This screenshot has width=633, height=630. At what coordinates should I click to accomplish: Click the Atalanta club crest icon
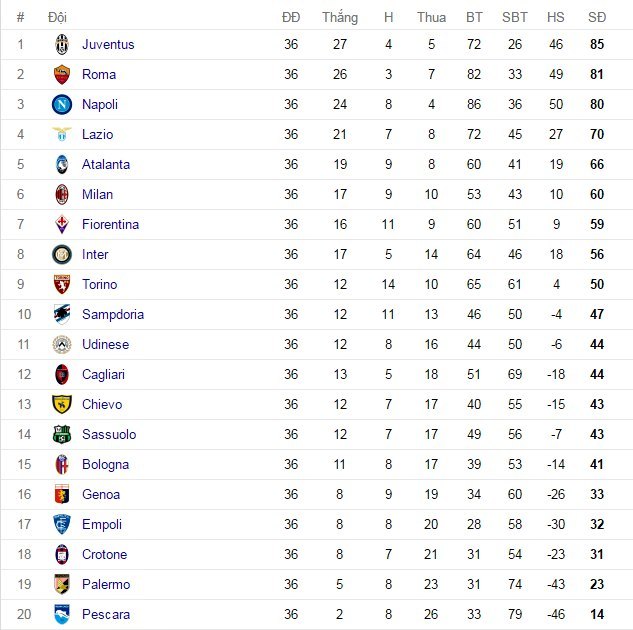pos(62,164)
